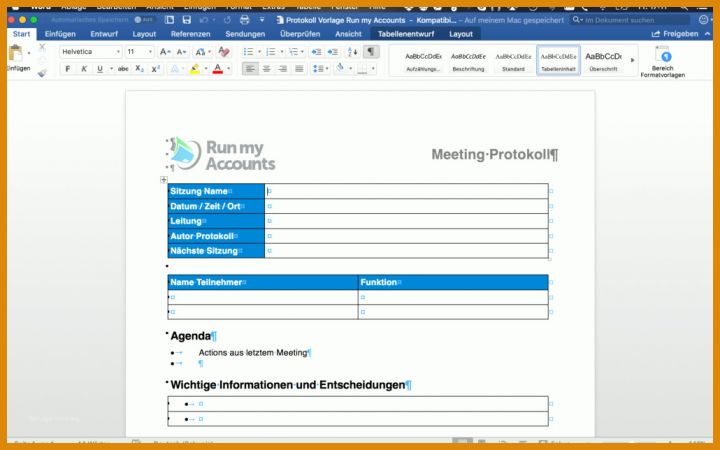The height and width of the screenshot is (450, 720).
Task: Click the Print icon in title bar
Action: [245, 20]
